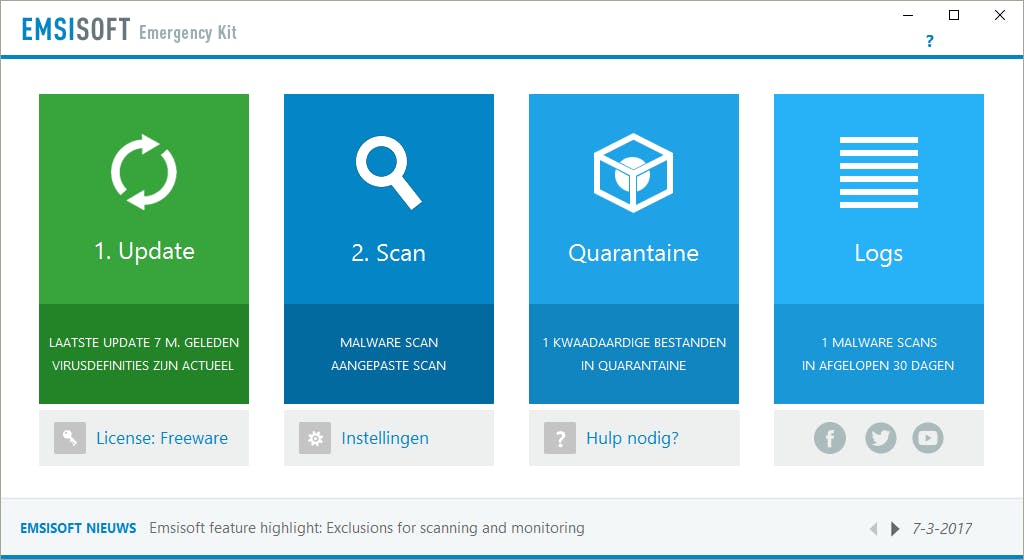This screenshot has width=1024, height=560.
Task: Open the Logs tile label
Action: click(x=878, y=253)
